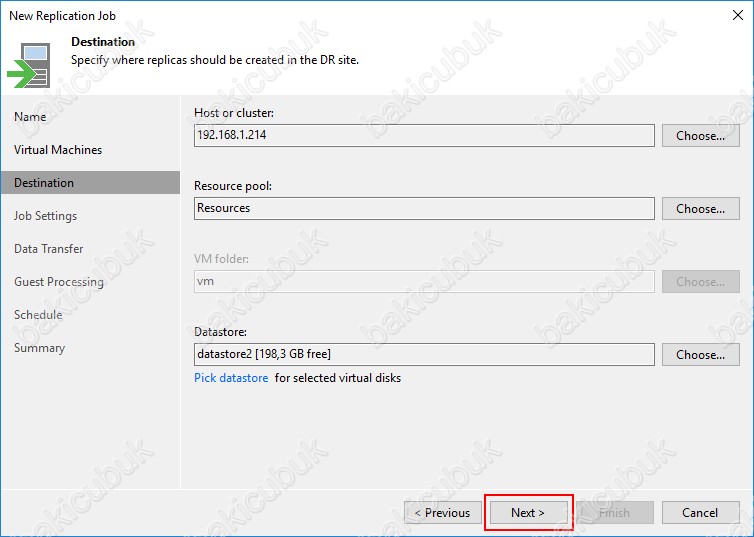Go to the Name wizard step
This screenshot has width=754, height=537.
point(30,117)
